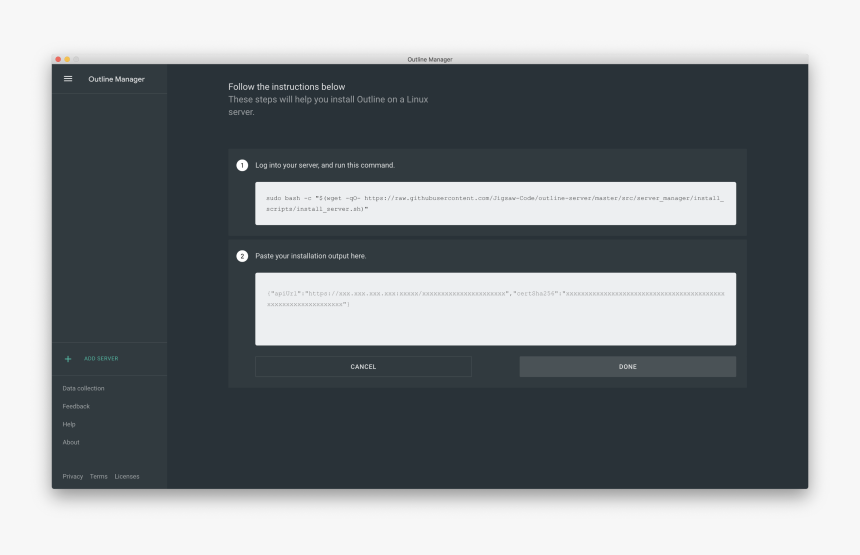Select the ADD SERVER label

(x=101, y=359)
